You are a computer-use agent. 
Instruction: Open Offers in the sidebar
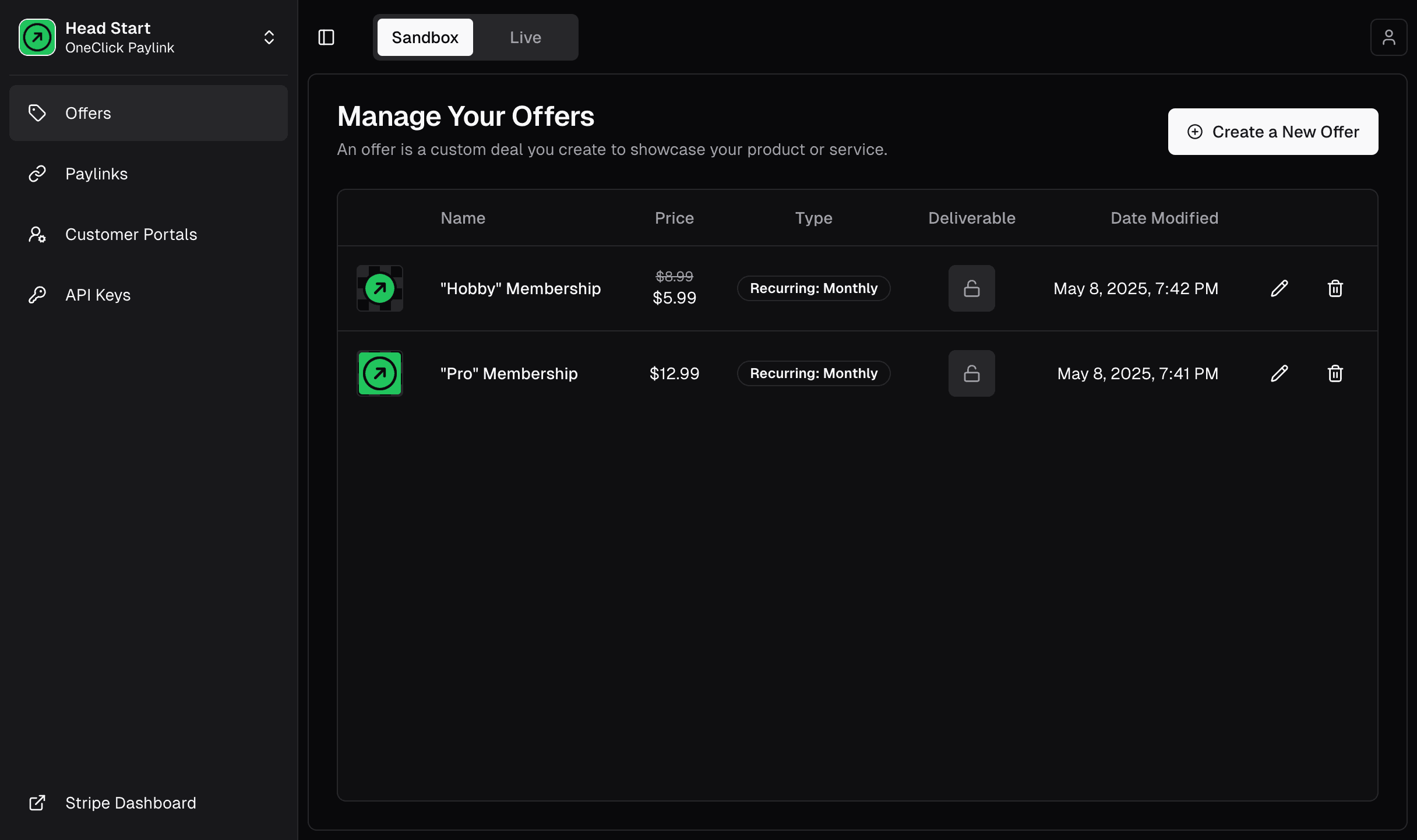point(149,113)
